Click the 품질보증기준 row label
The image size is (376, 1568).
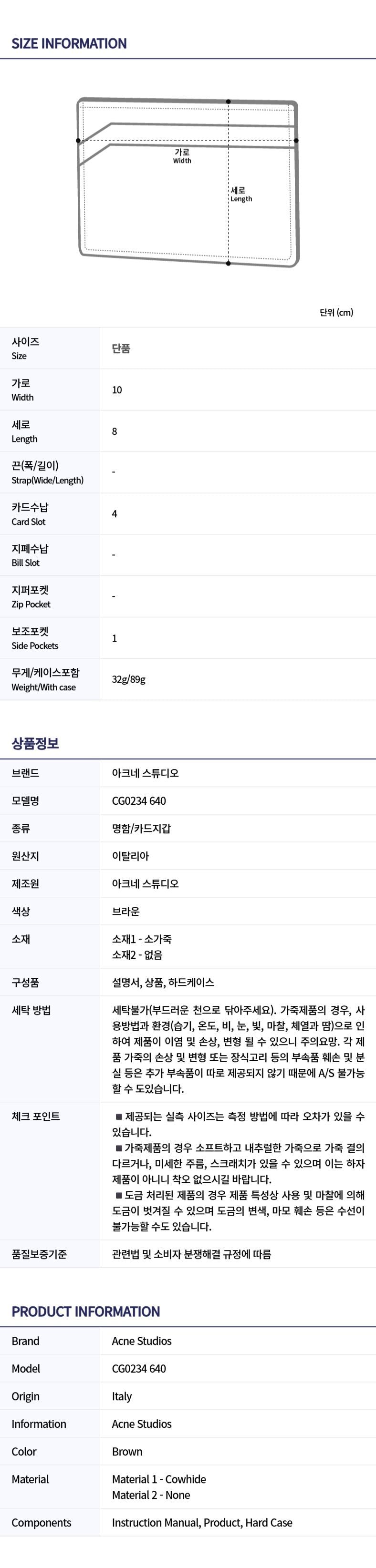point(39,1254)
